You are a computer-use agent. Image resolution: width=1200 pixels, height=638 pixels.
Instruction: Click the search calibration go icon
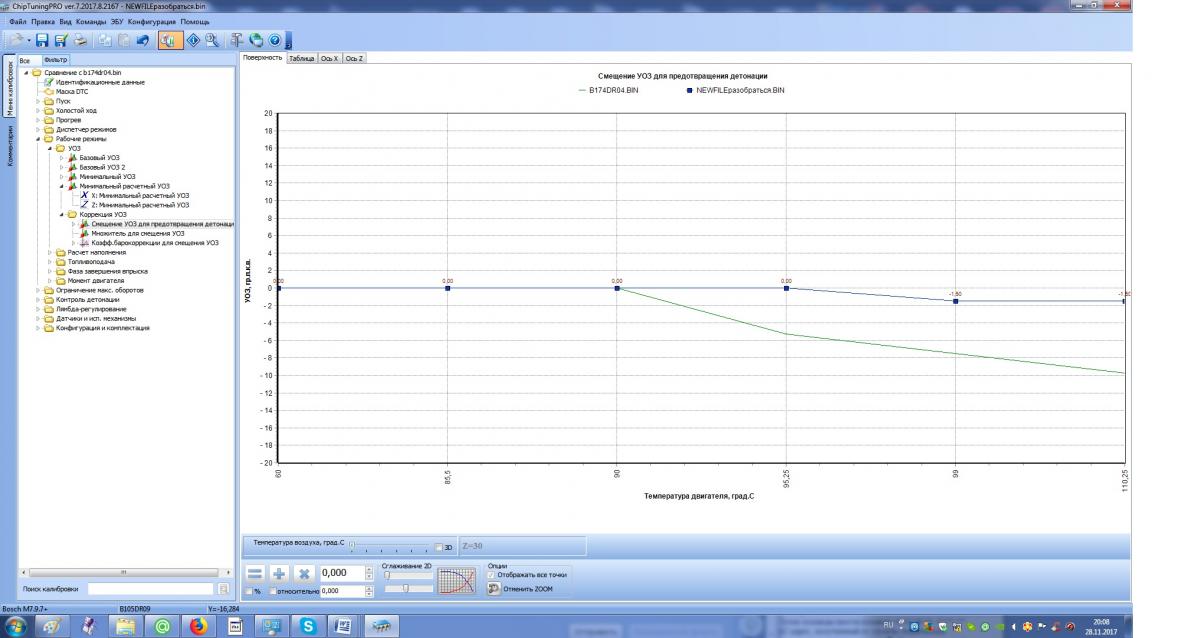(223, 589)
